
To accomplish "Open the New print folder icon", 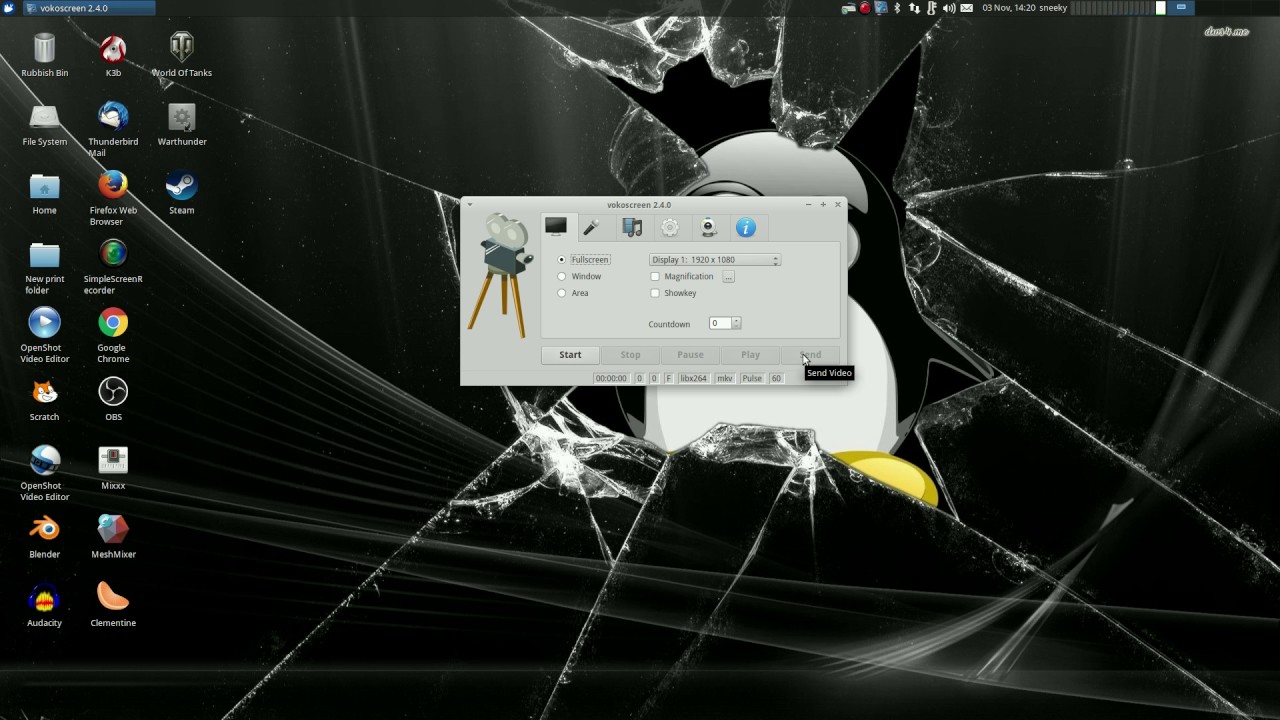I will pos(44,267).
